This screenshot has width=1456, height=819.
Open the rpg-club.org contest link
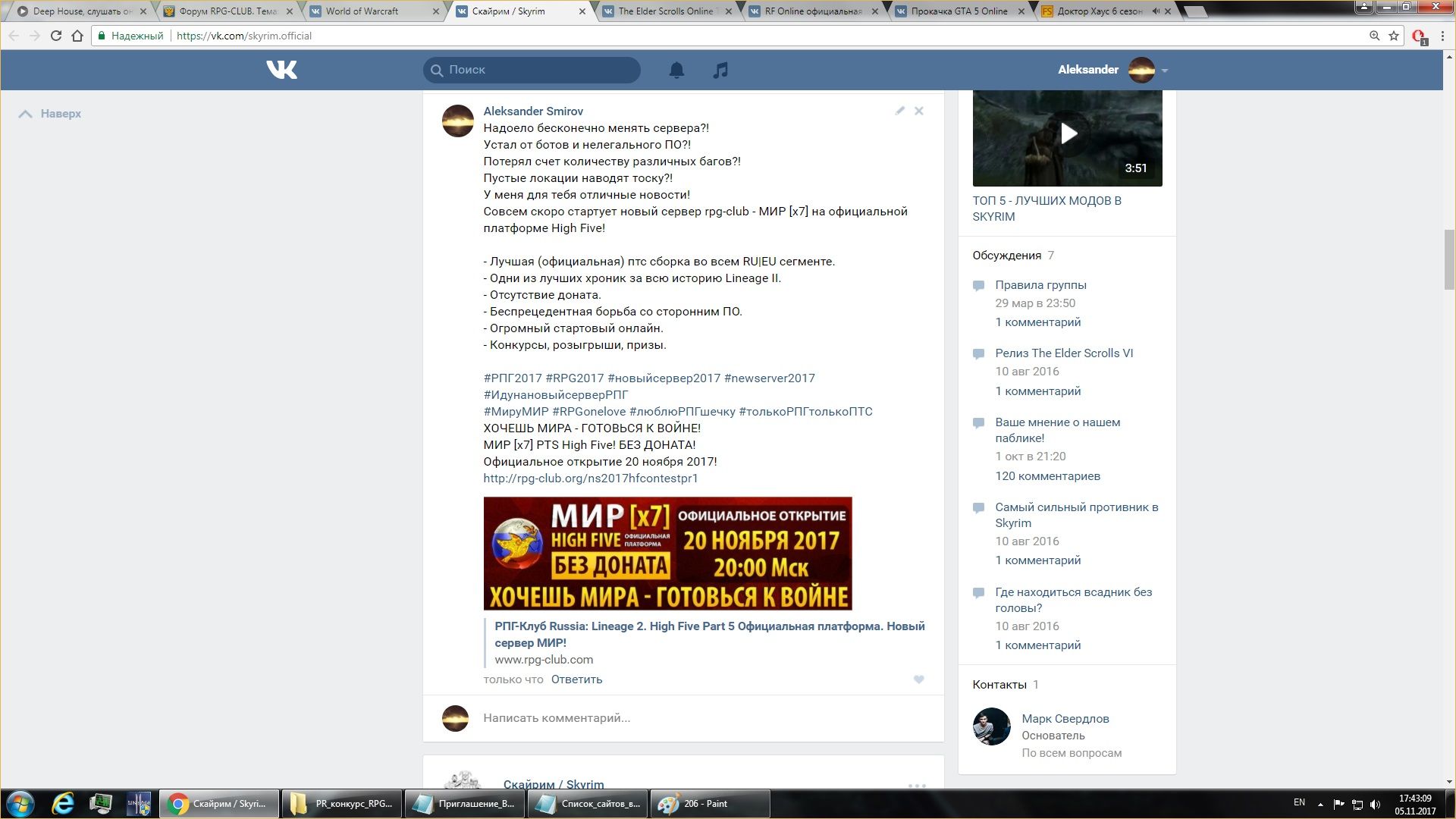tap(590, 479)
